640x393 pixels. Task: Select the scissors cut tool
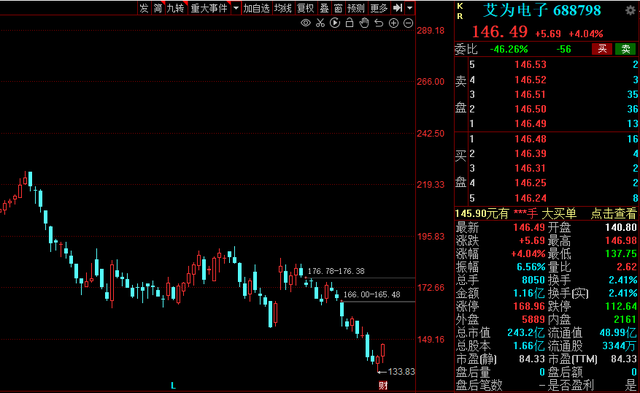[x=320, y=23]
